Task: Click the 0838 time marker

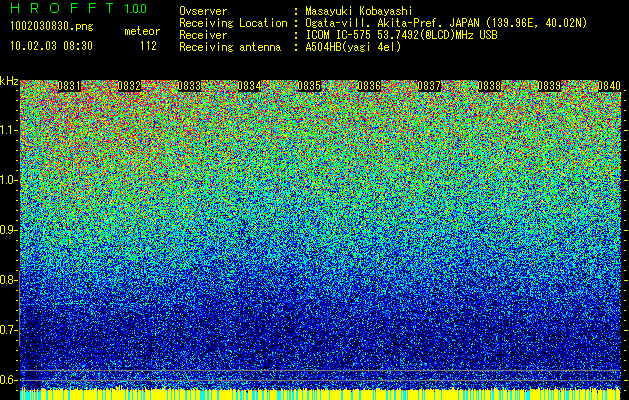Action: 489,86
